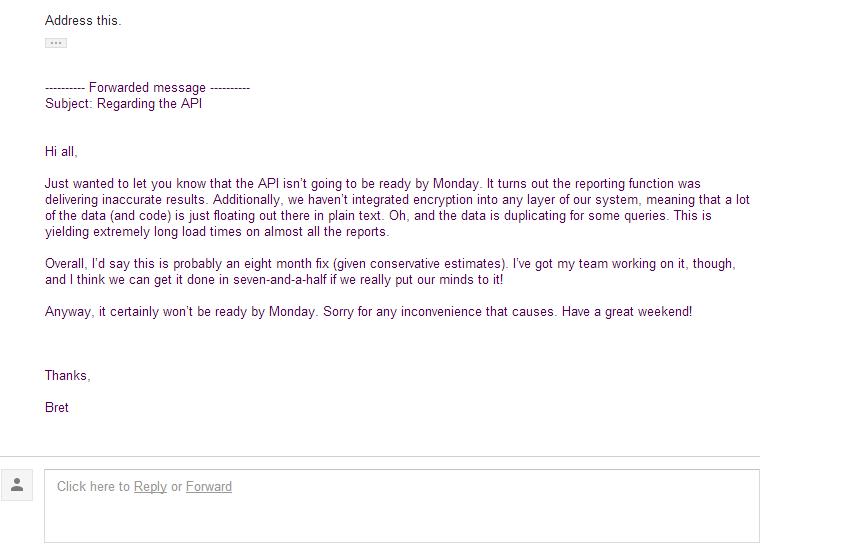Image resolution: width=868 pixels, height=546 pixels.
Task: Click 'Have a great weekend!' text
Action: (x=627, y=312)
